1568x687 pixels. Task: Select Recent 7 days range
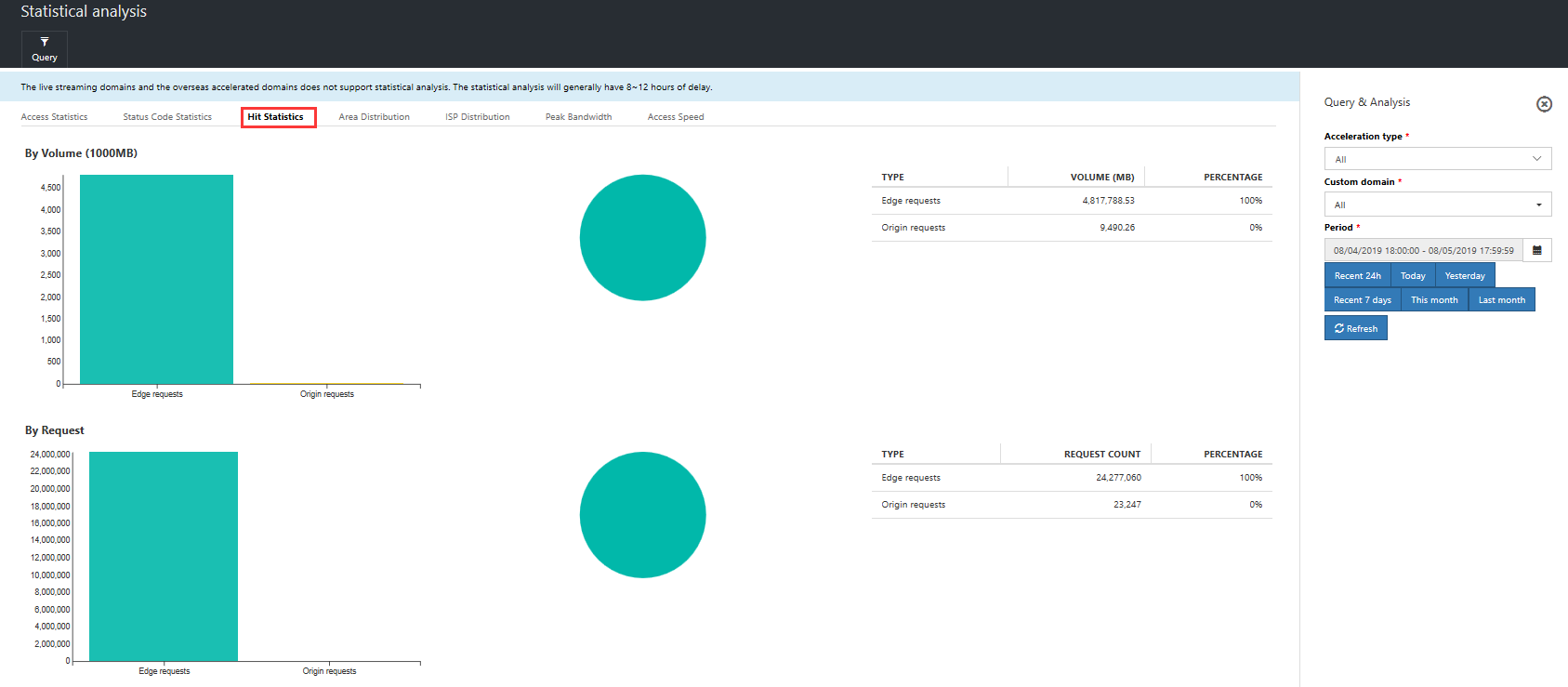coord(1363,300)
